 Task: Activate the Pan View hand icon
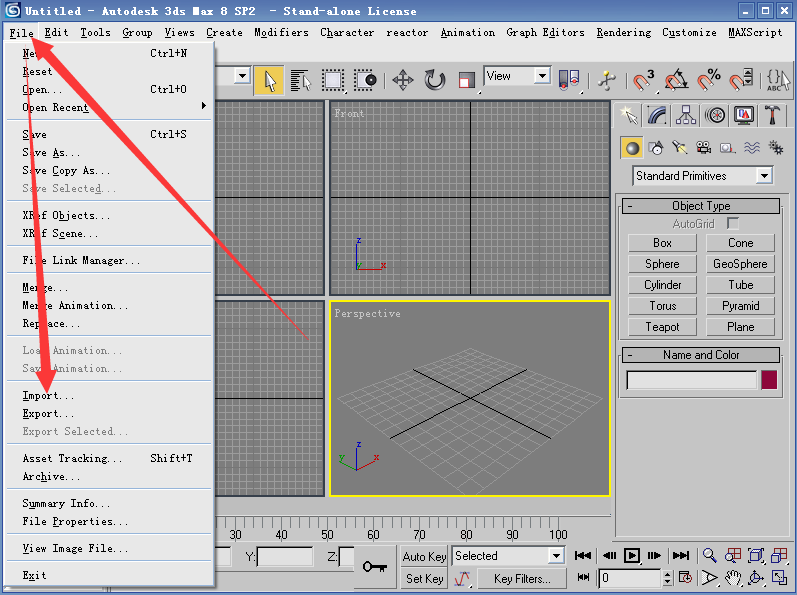point(732,578)
